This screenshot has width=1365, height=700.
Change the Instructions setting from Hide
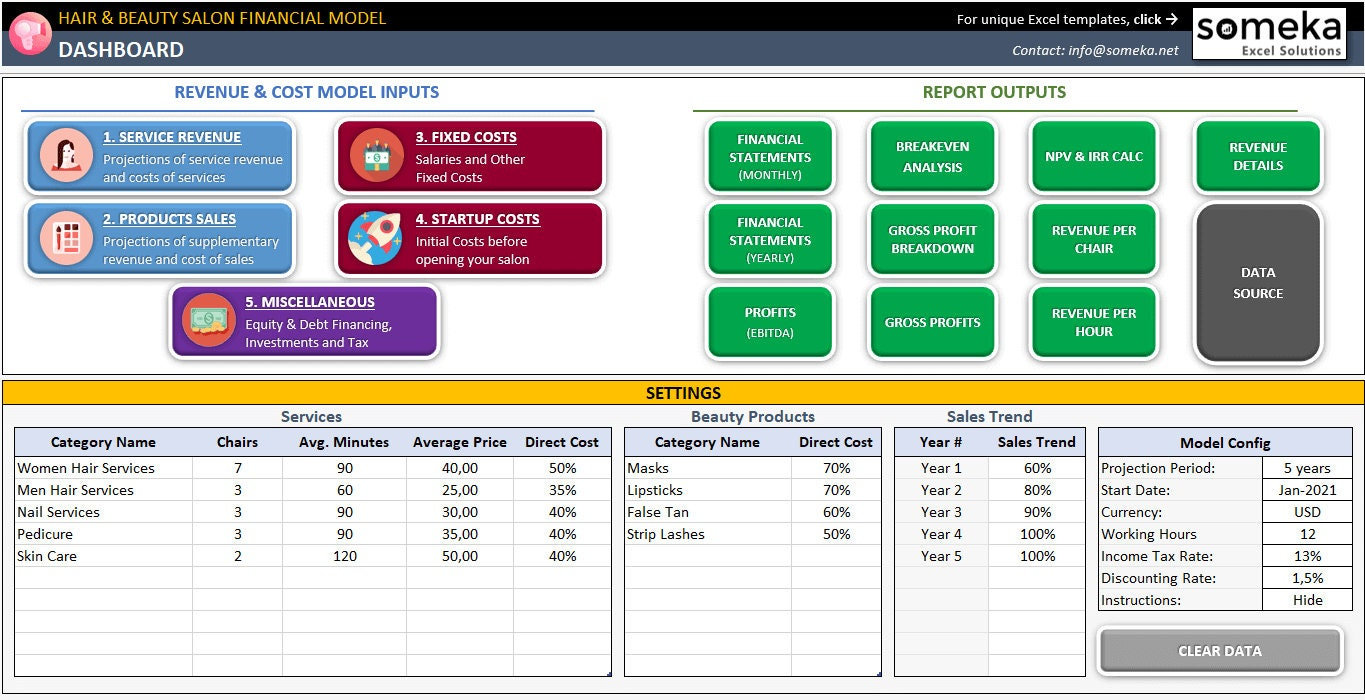pos(1307,599)
